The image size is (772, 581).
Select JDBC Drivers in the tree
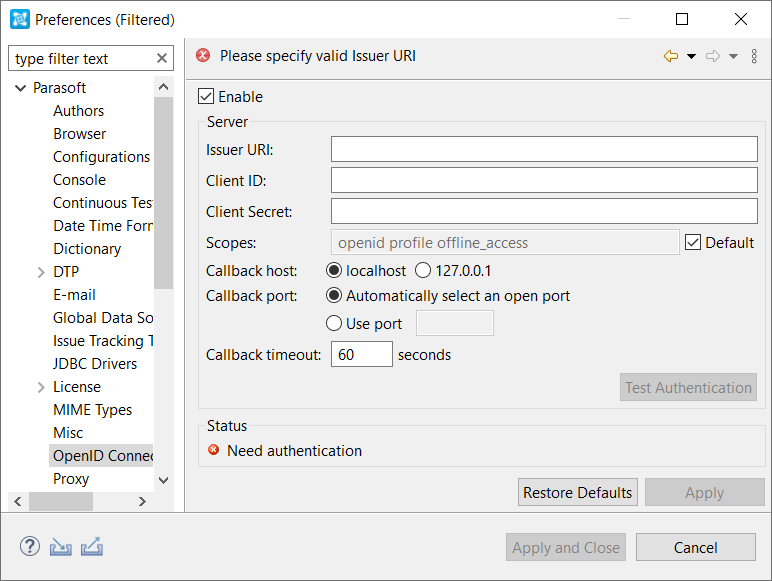click(95, 364)
